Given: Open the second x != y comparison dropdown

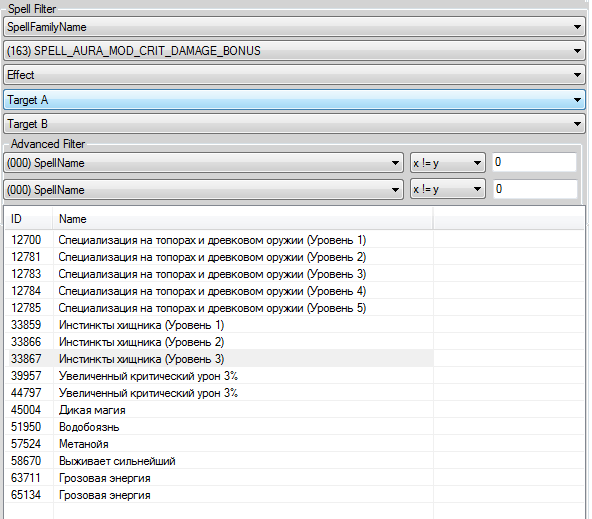Looking at the screenshot, I should point(448,189).
